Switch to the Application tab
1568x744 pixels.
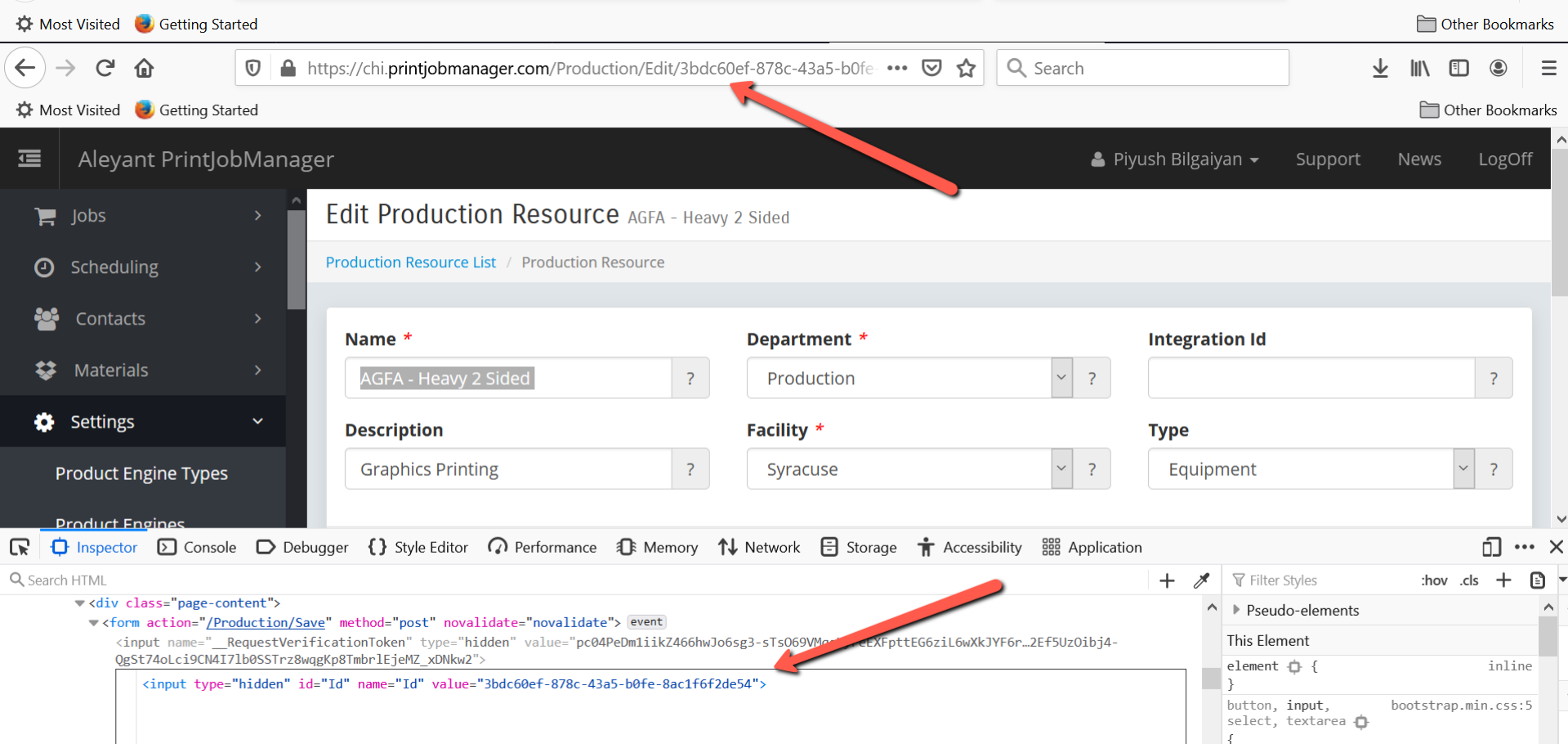(x=1092, y=547)
